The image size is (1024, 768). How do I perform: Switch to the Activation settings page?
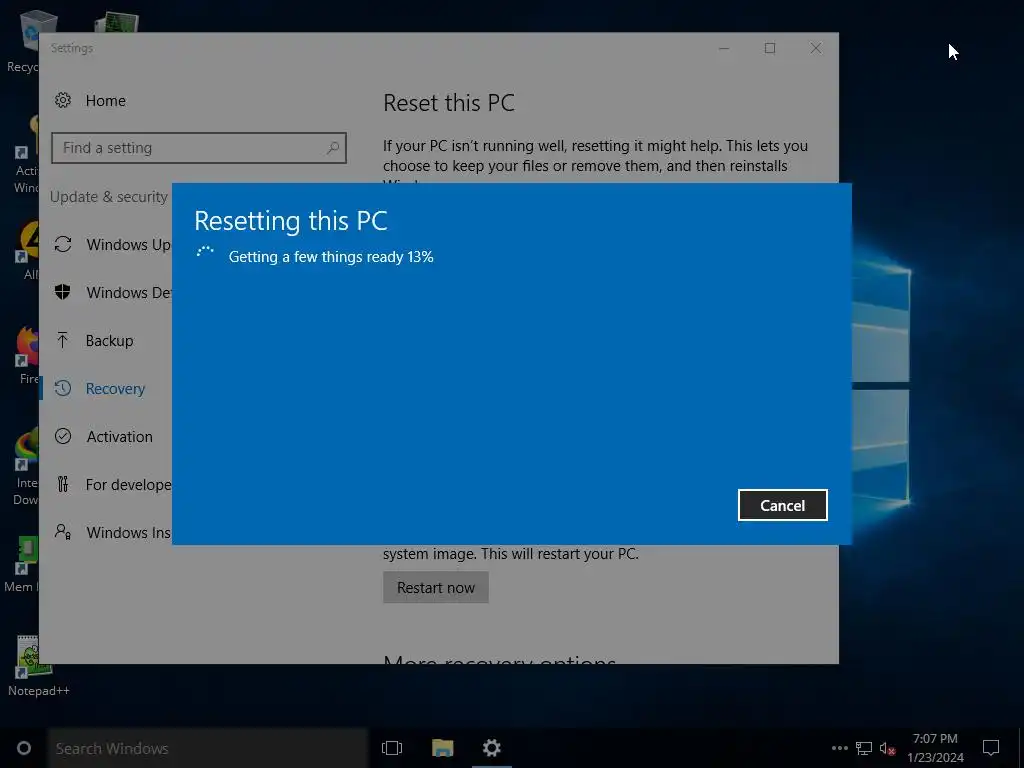point(120,437)
